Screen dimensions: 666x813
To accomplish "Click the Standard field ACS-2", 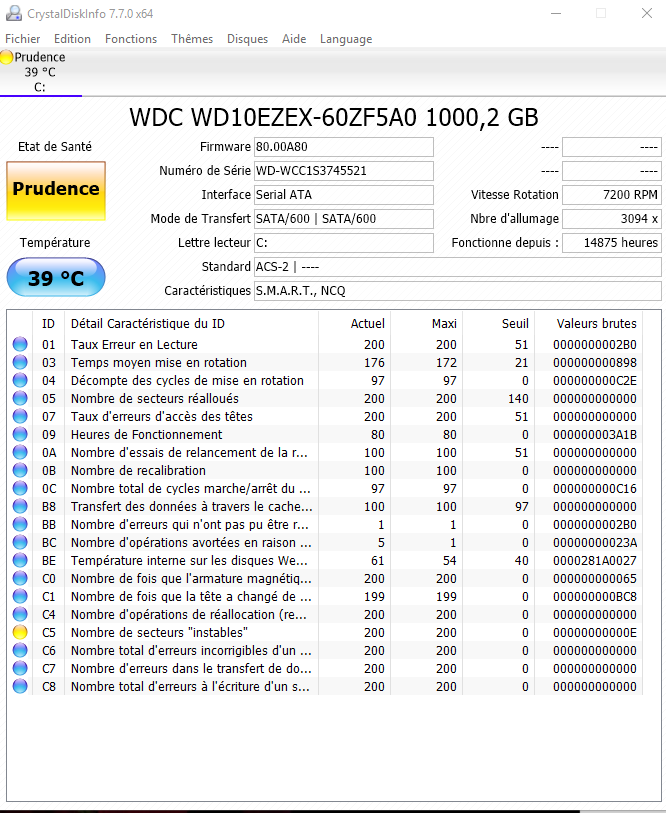I will click(457, 267).
